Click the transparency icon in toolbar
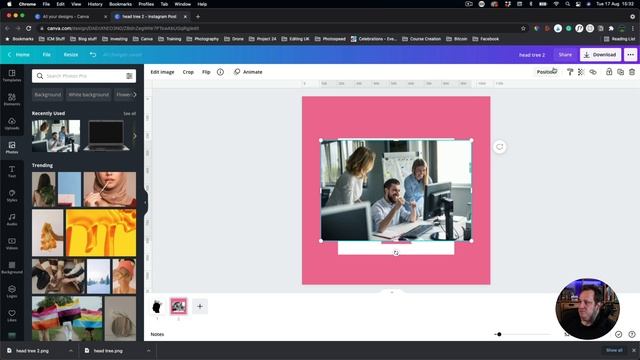Image resolution: width=640 pixels, height=360 pixels. pyautogui.click(x=581, y=72)
